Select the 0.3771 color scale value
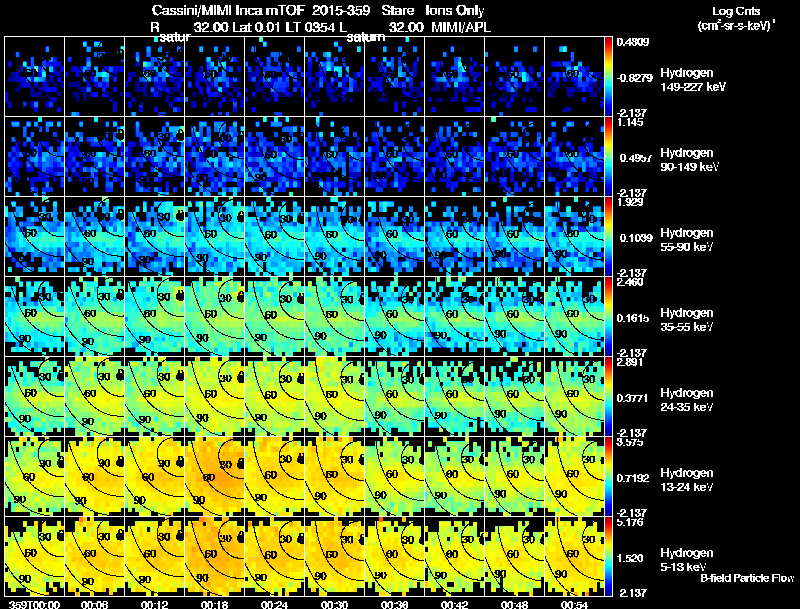 coord(633,398)
